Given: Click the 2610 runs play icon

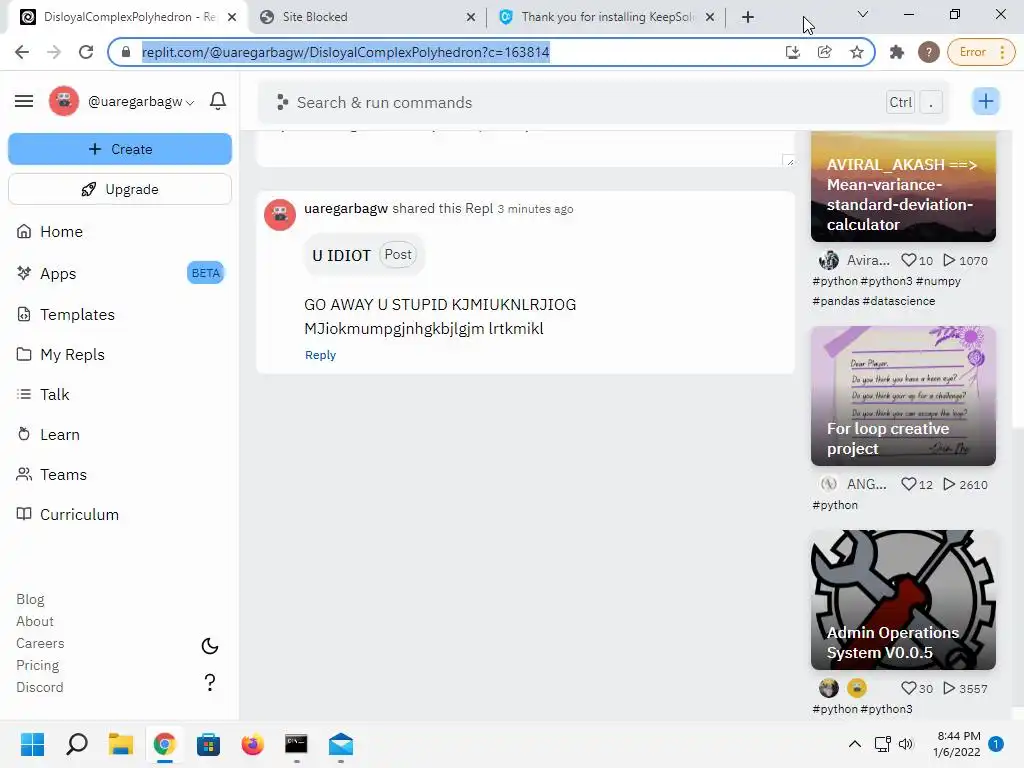Looking at the screenshot, I should pyautogui.click(x=949, y=484).
